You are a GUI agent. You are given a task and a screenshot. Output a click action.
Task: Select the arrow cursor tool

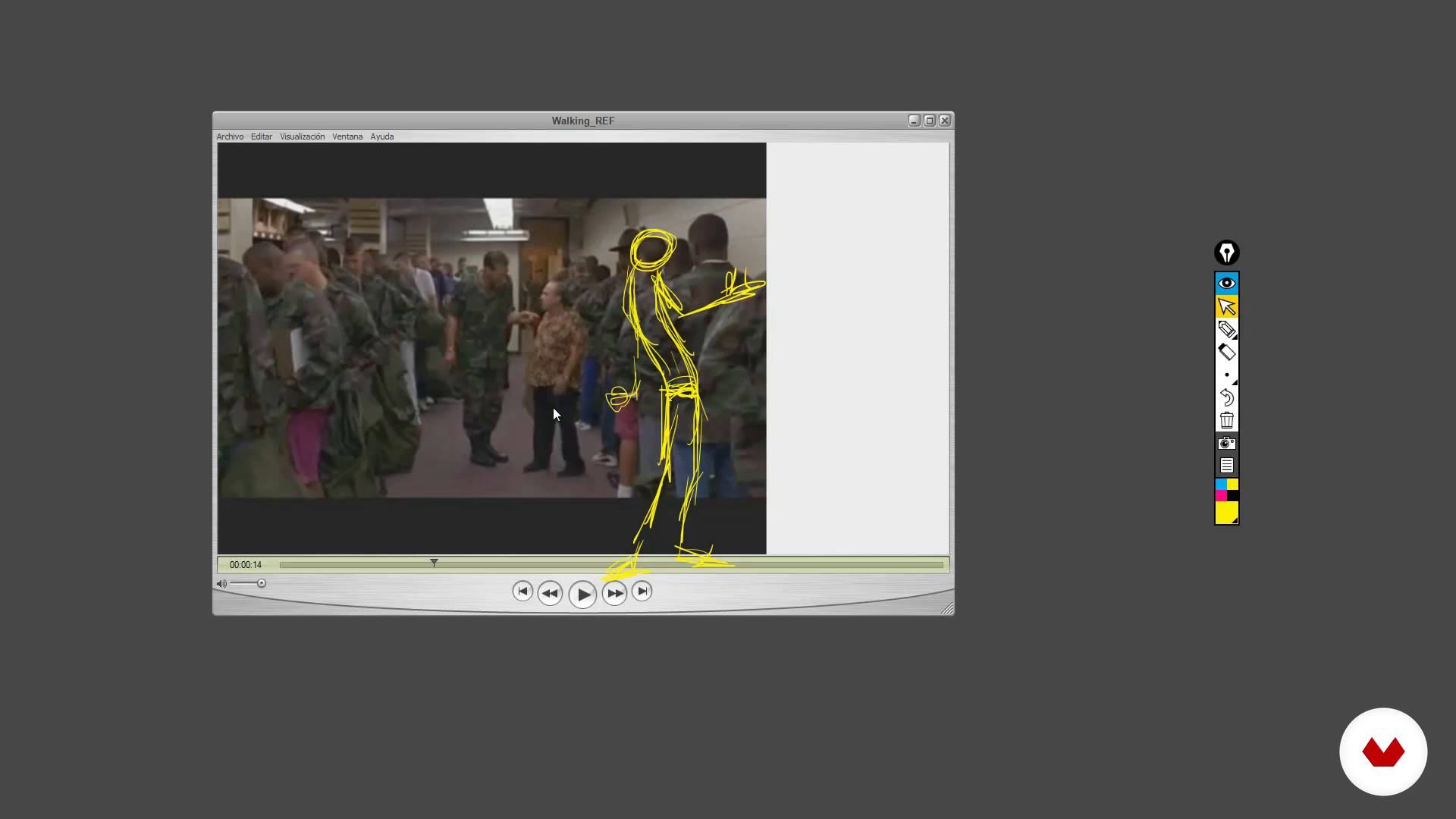pyautogui.click(x=1226, y=306)
